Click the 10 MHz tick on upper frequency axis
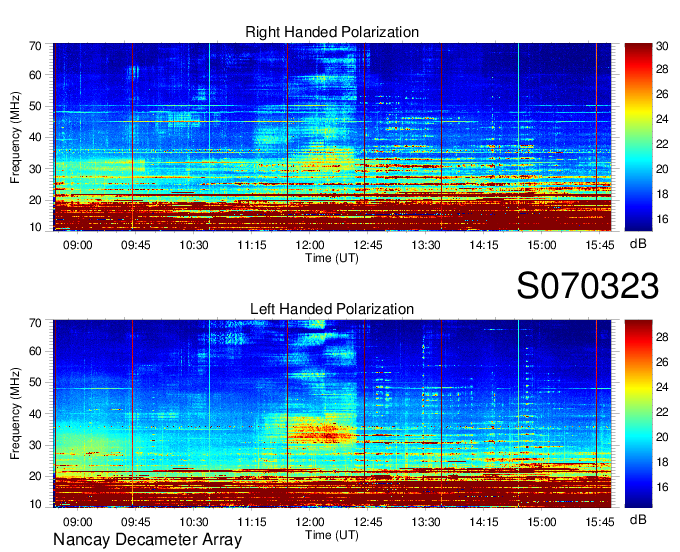Viewport: 680px width, 552px height. click(36, 227)
